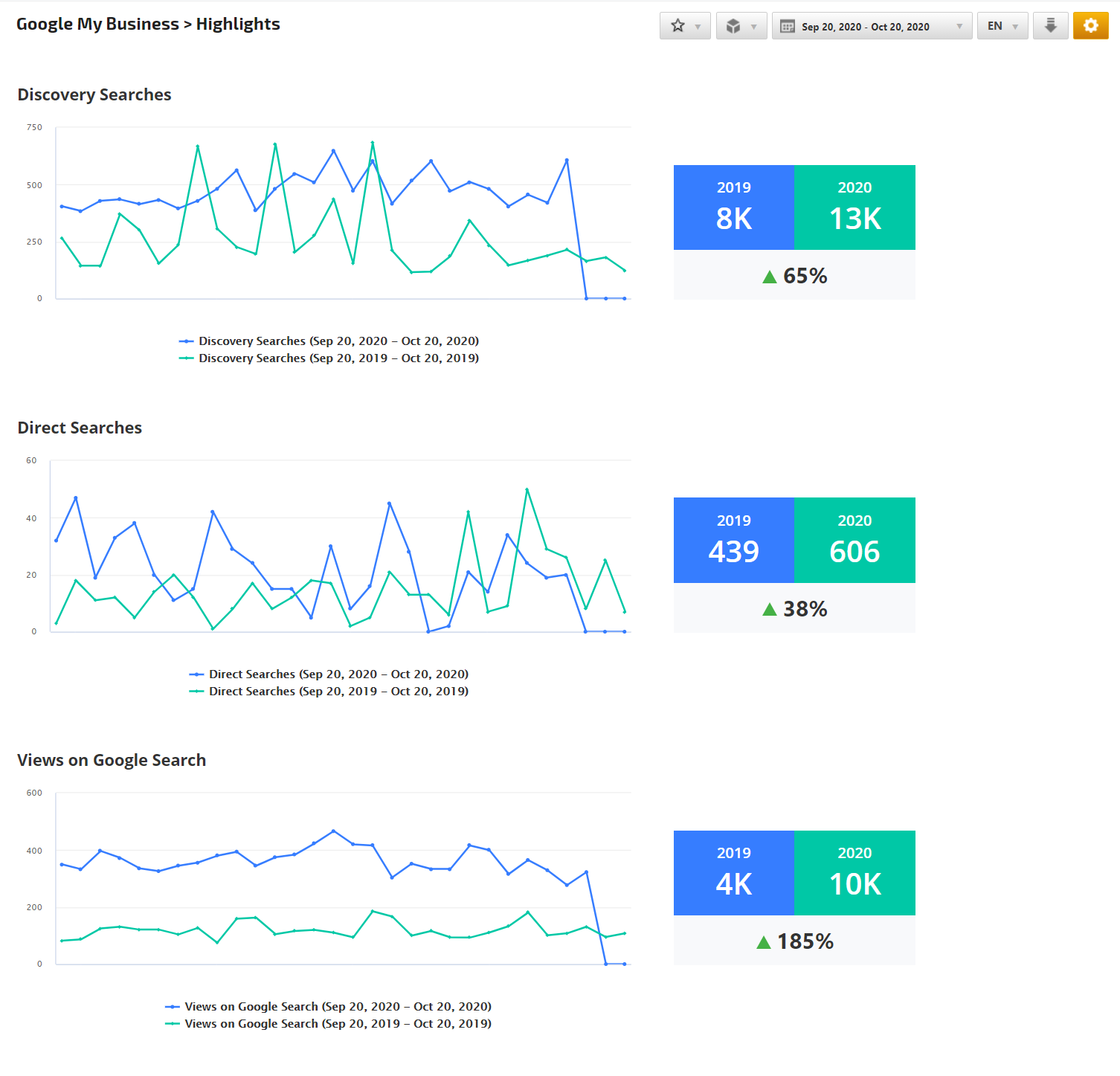1120x1076 pixels.
Task: Open settings with the orange gear
Action: (1090, 26)
